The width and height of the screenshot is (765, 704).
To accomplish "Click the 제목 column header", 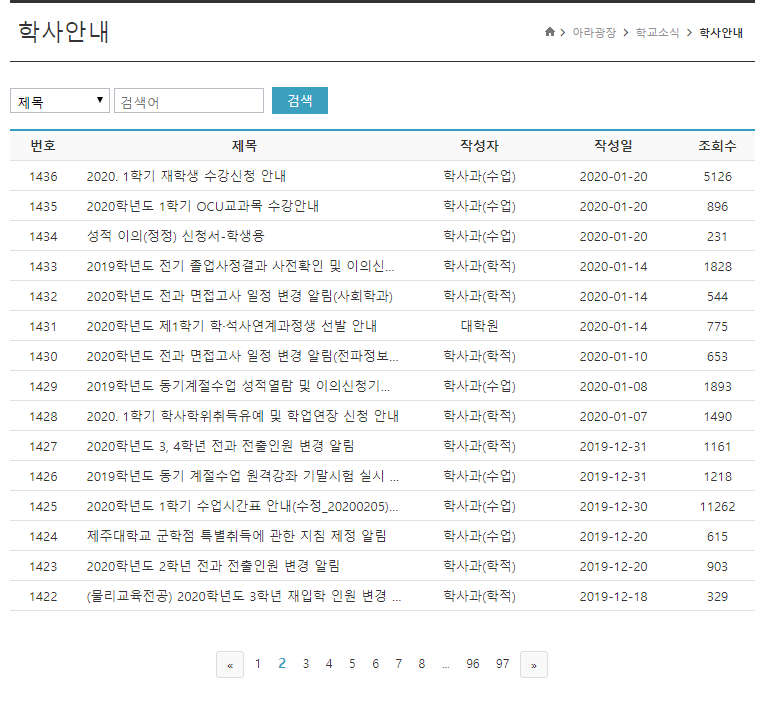I will coord(244,145).
